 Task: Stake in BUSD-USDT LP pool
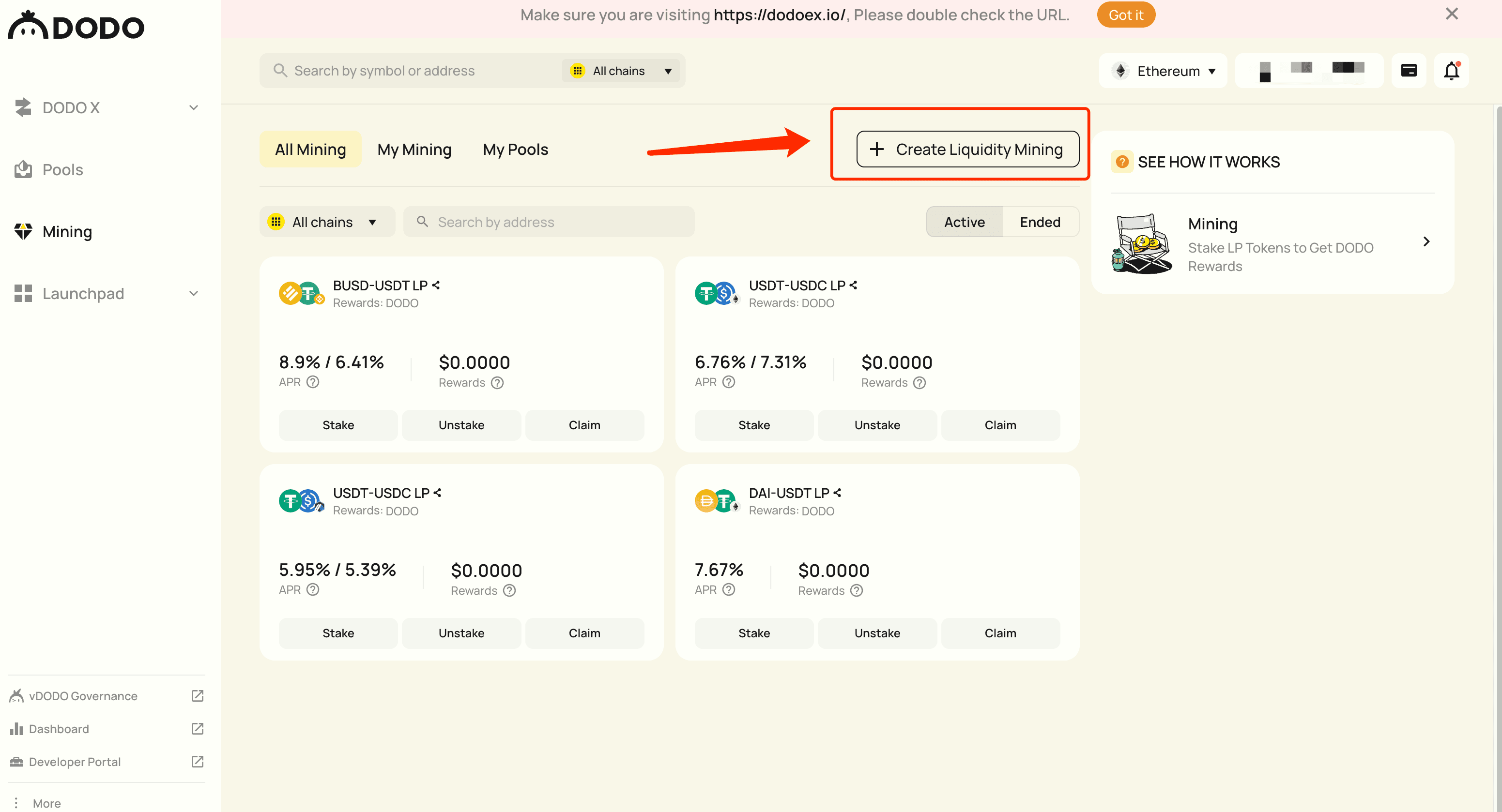[x=338, y=425]
